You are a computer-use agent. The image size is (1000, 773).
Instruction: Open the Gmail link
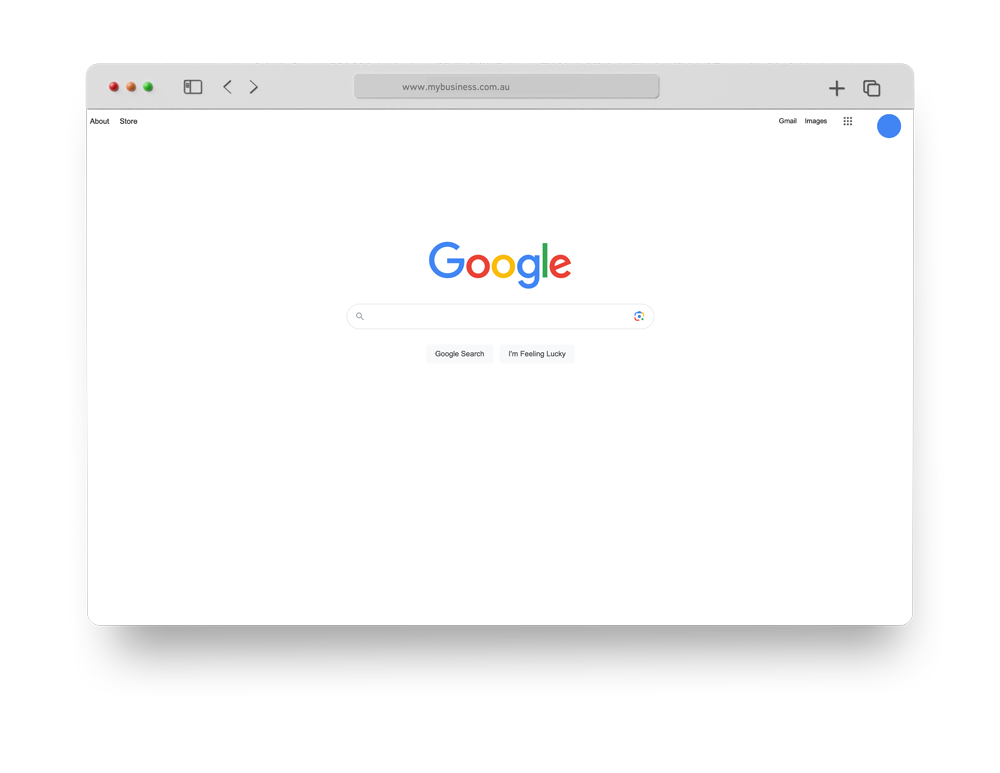[787, 121]
